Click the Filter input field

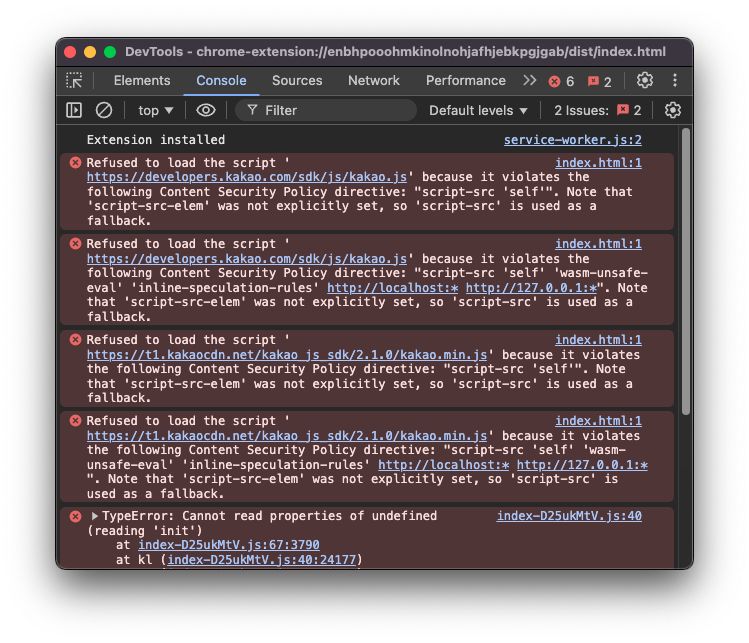coord(326,110)
